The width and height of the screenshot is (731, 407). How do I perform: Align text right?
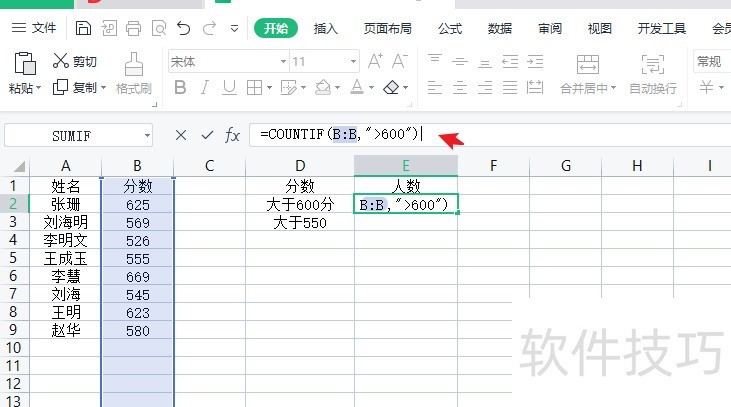coord(485,87)
